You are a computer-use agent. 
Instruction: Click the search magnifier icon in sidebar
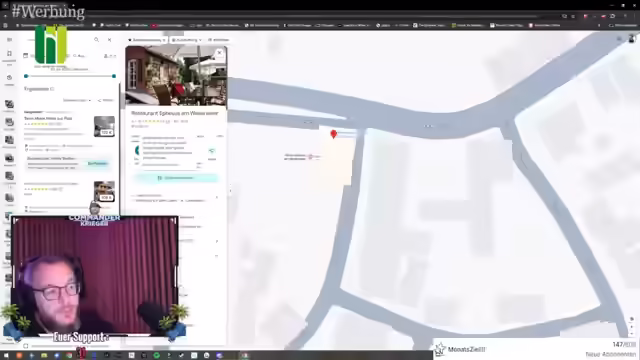pyautogui.click(x=96, y=40)
